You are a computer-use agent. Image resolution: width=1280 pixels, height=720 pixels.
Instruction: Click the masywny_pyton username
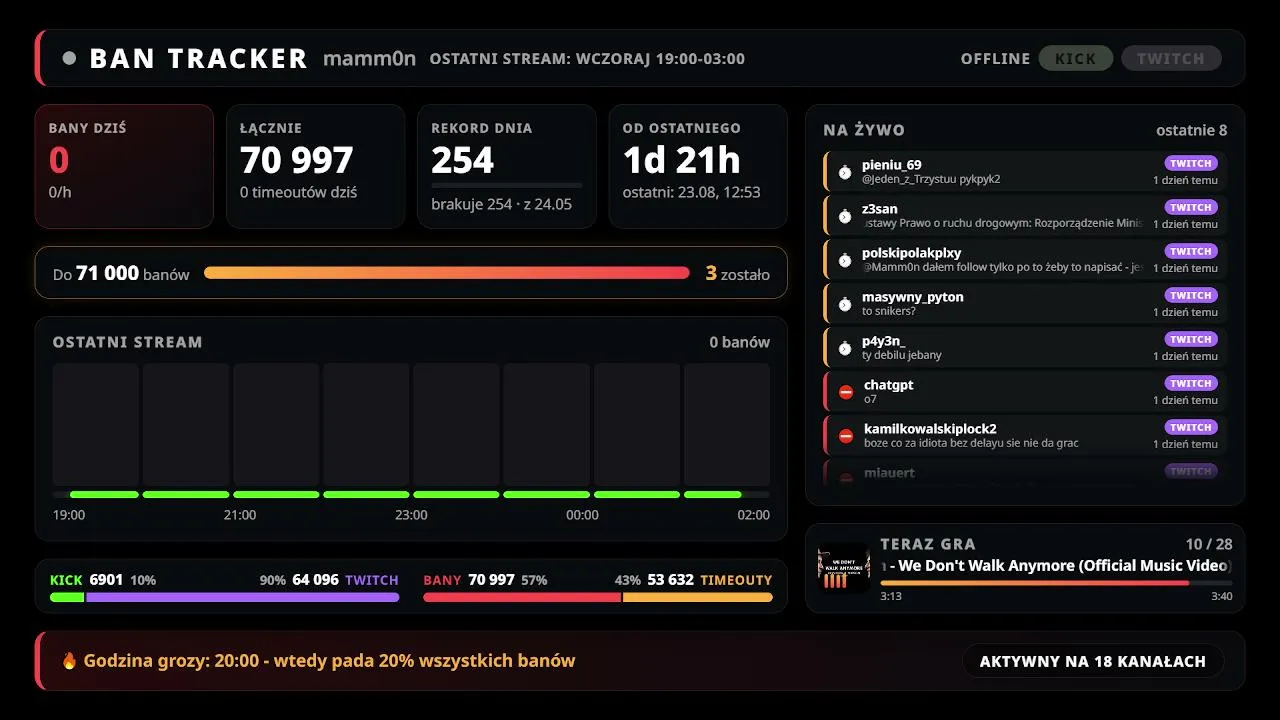[913, 297]
